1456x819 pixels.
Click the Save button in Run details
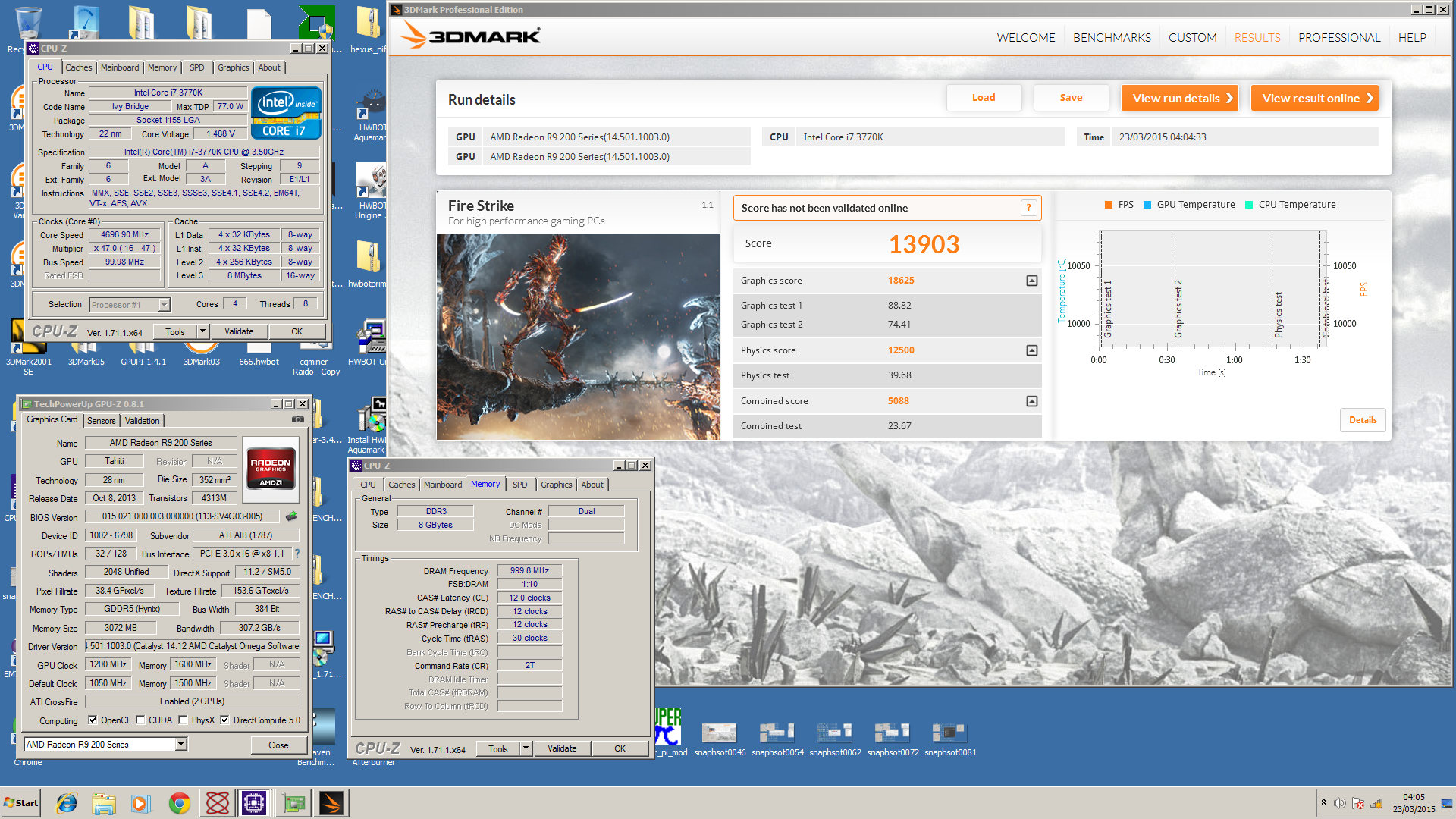click(1071, 98)
